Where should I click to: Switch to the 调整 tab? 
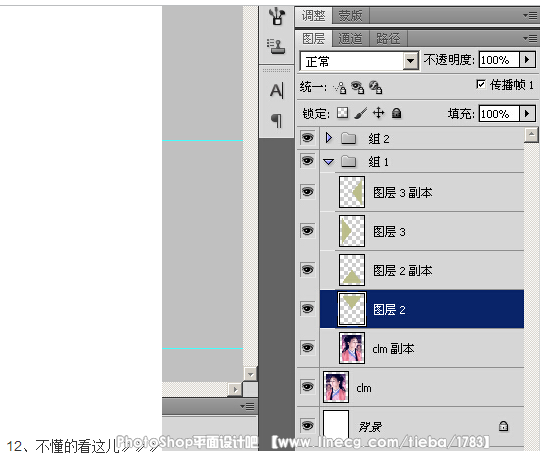[x=313, y=16]
